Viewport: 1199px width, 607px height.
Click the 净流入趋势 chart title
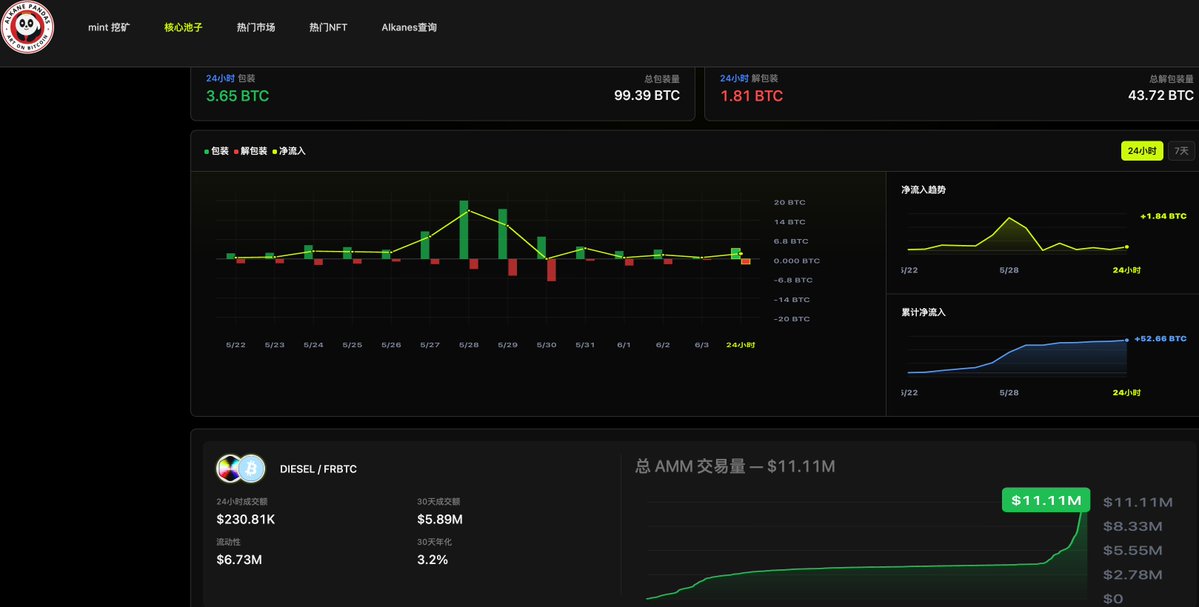click(923, 190)
